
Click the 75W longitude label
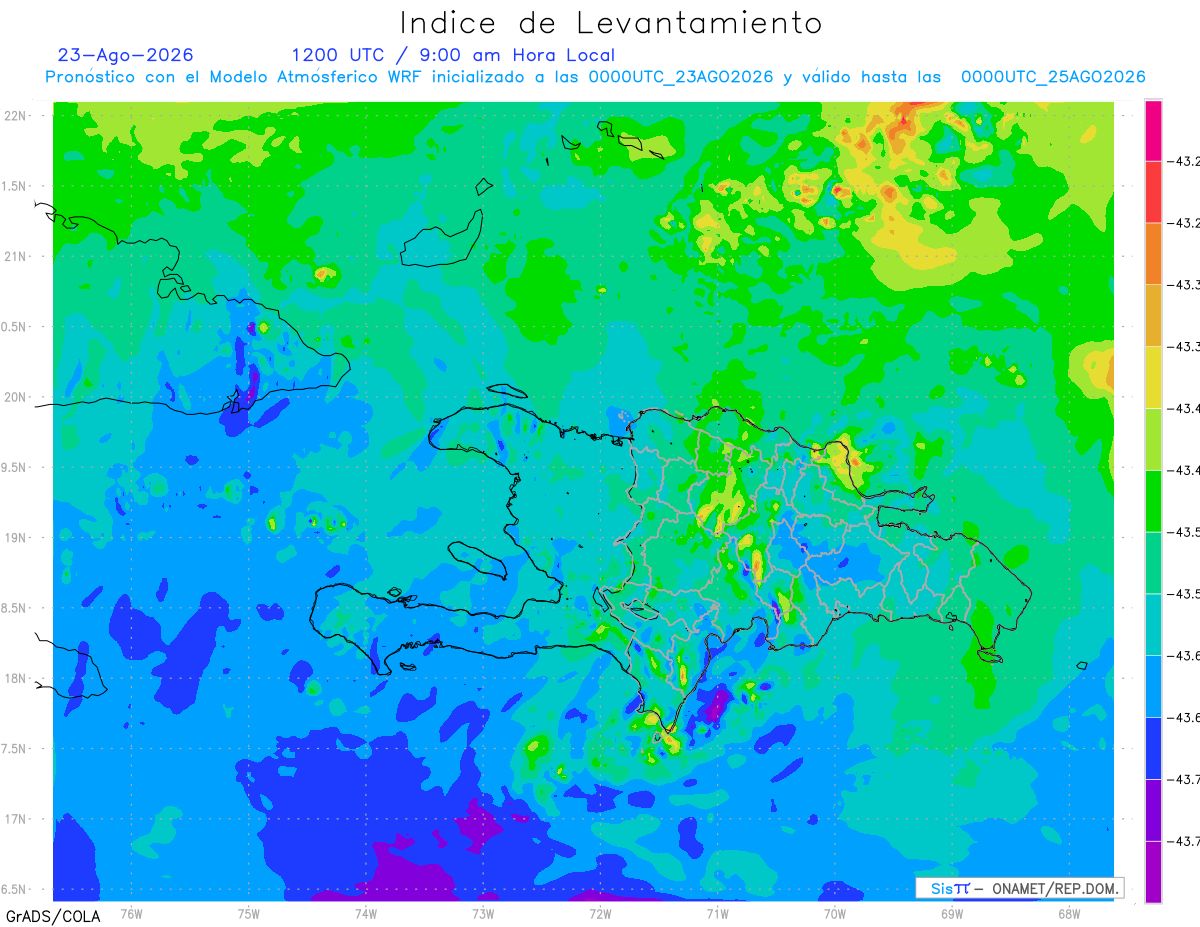(x=249, y=913)
